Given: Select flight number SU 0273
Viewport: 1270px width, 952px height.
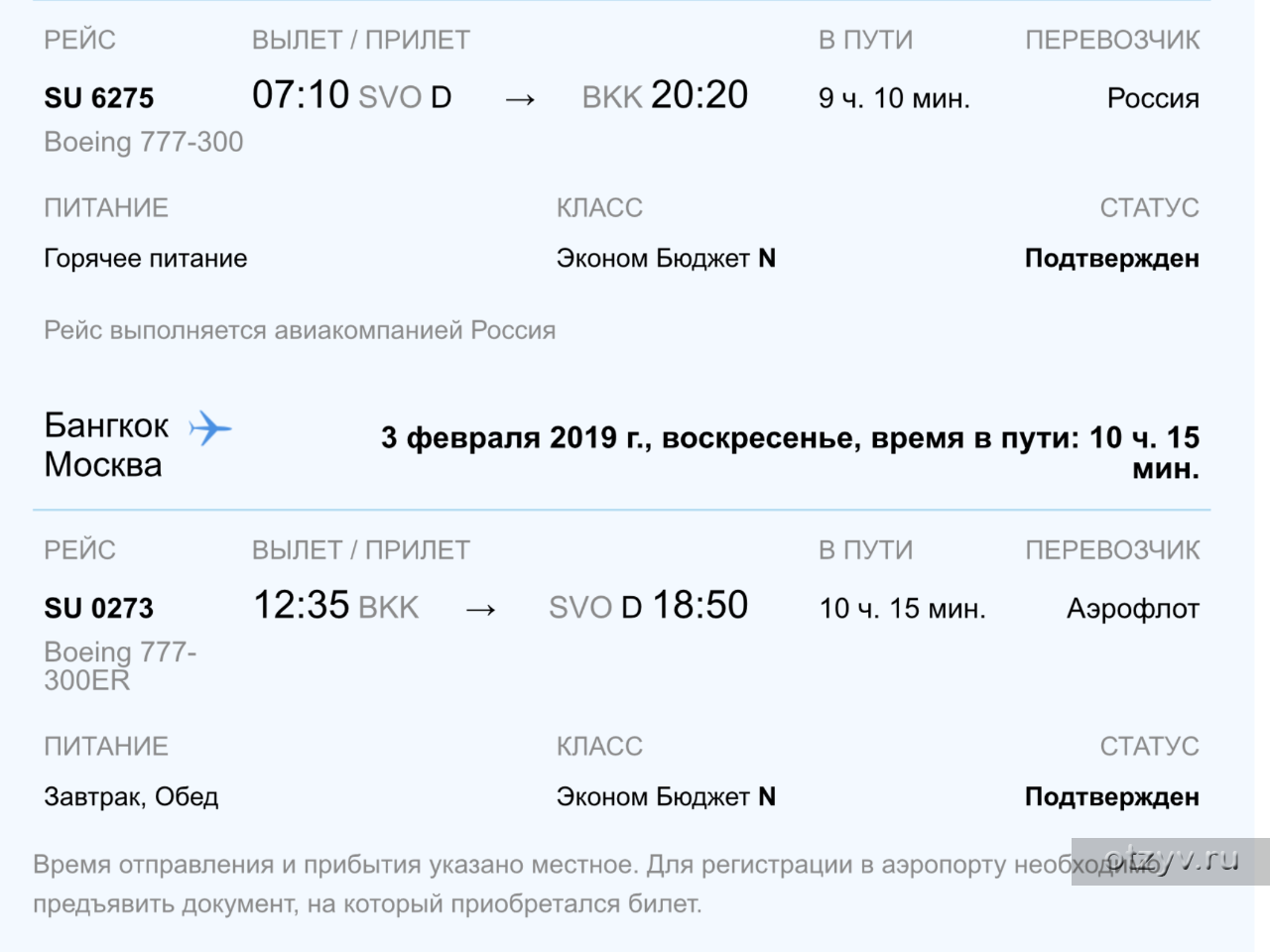Looking at the screenshot, I should click(99, 608).
